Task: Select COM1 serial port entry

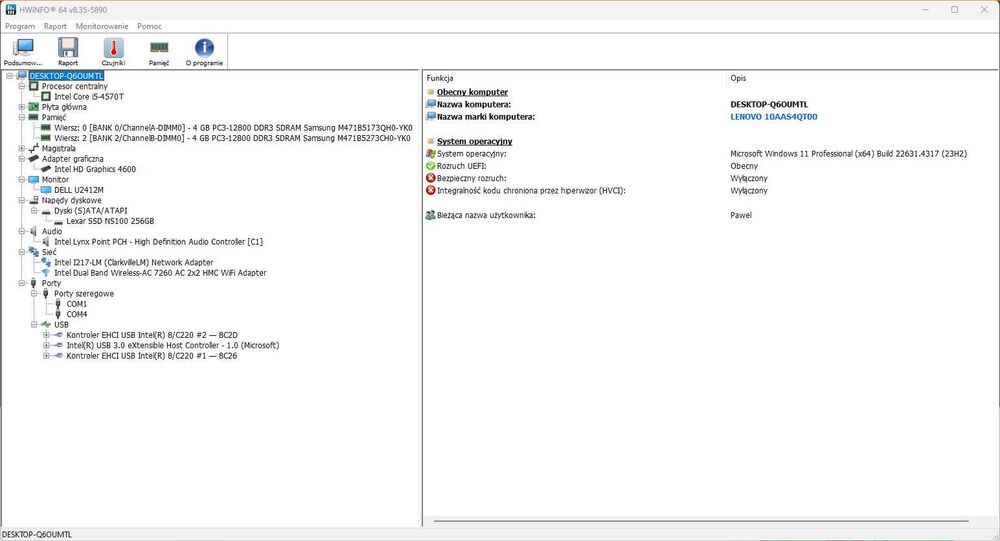Action: (77, 304)
